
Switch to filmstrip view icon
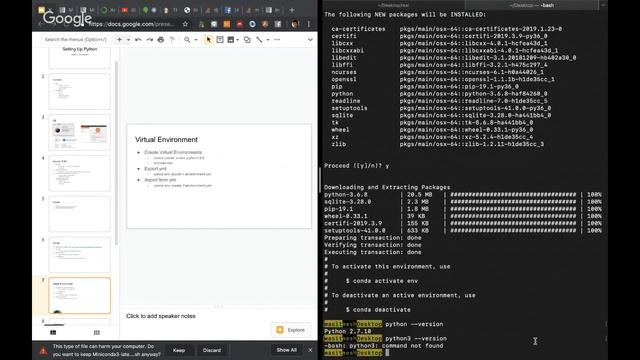53,333
